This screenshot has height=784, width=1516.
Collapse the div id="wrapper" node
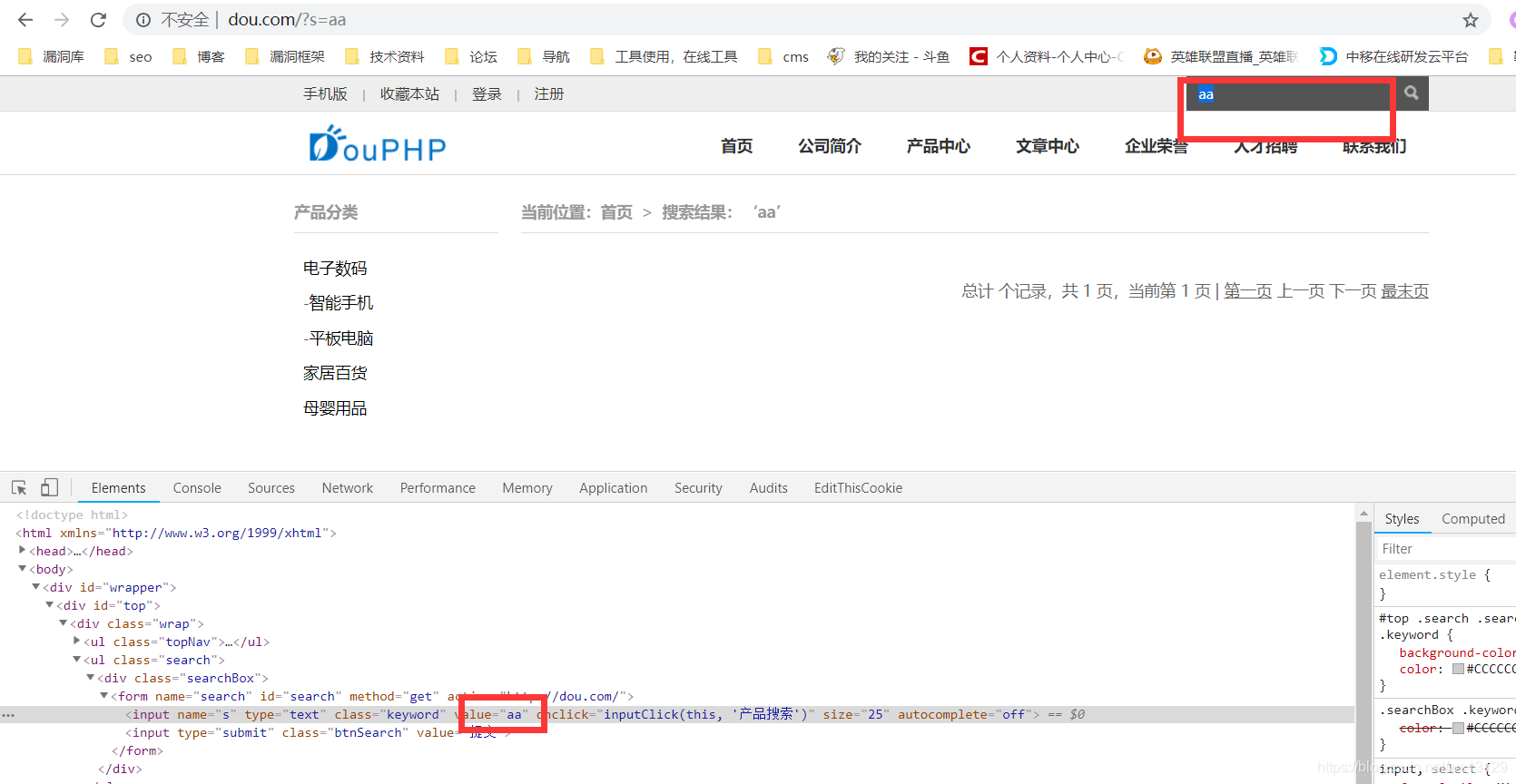click(x=36, y=587)
